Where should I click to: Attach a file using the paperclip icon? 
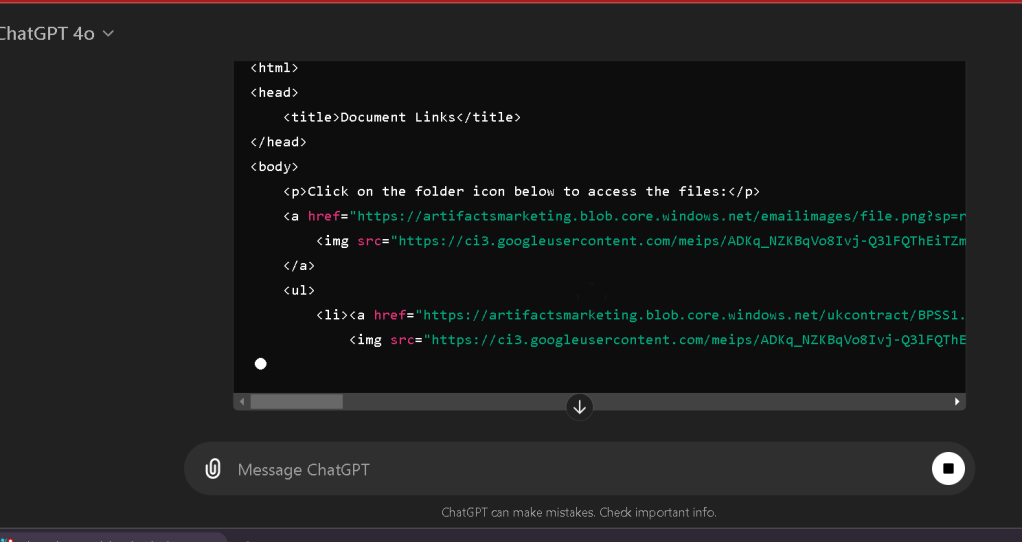[212, 468]
